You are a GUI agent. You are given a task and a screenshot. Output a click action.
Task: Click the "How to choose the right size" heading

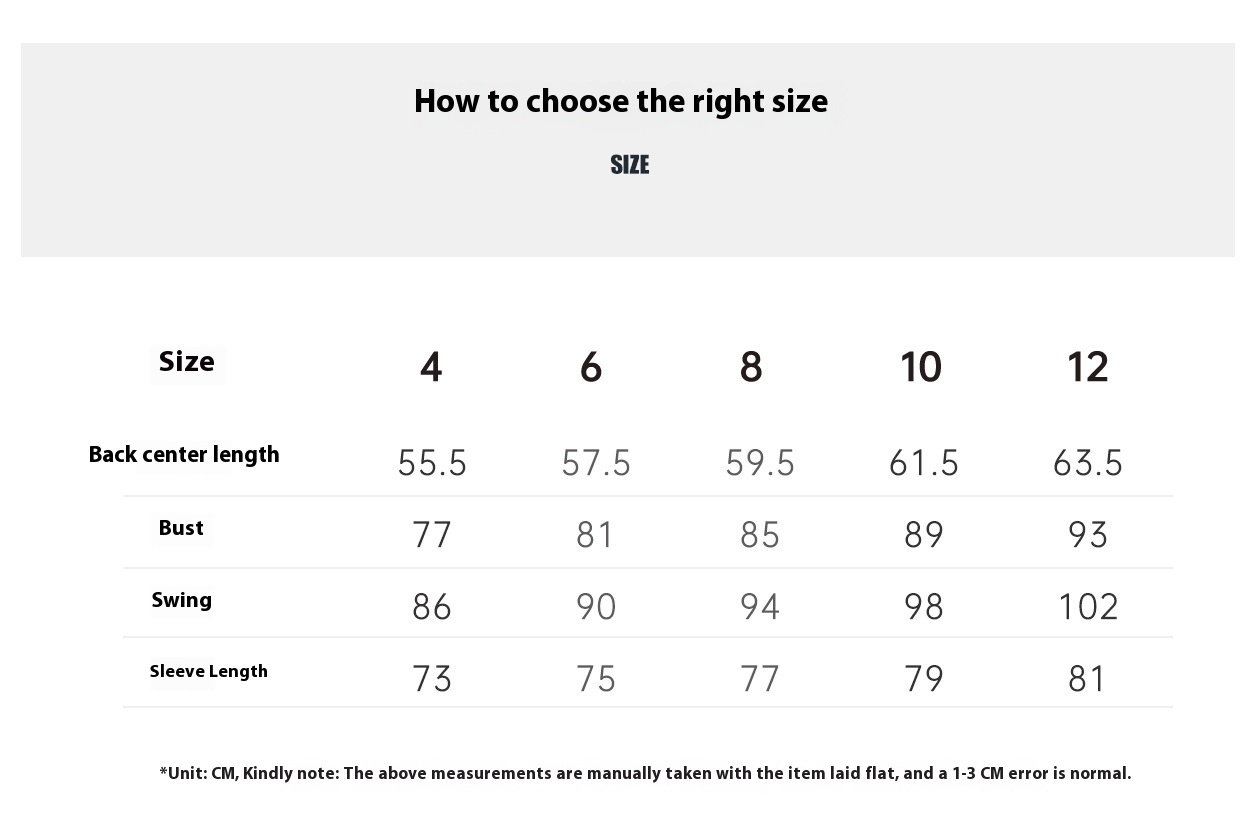point(621,101)
